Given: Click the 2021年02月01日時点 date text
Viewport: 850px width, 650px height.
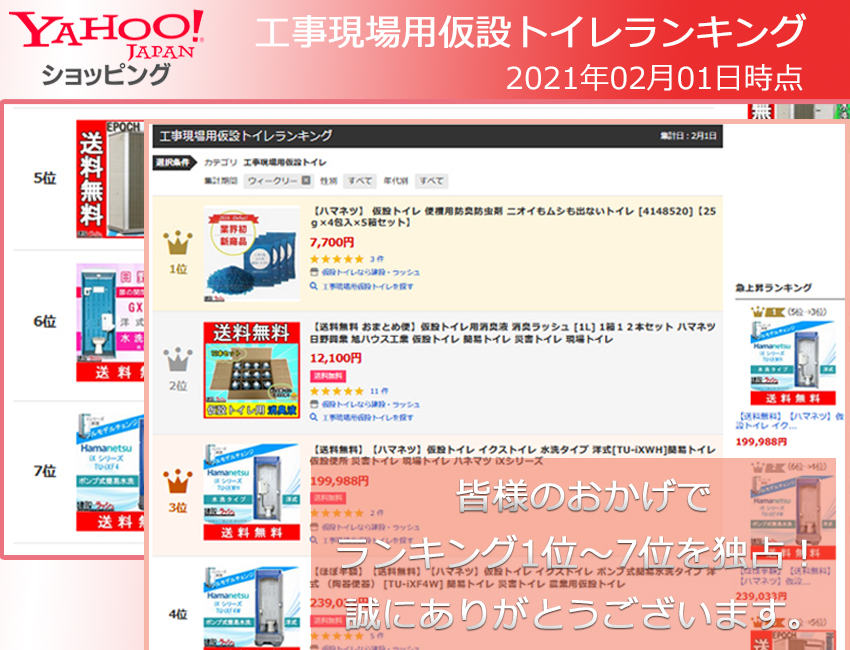Looking at the screenshot, I should point(654,78).
